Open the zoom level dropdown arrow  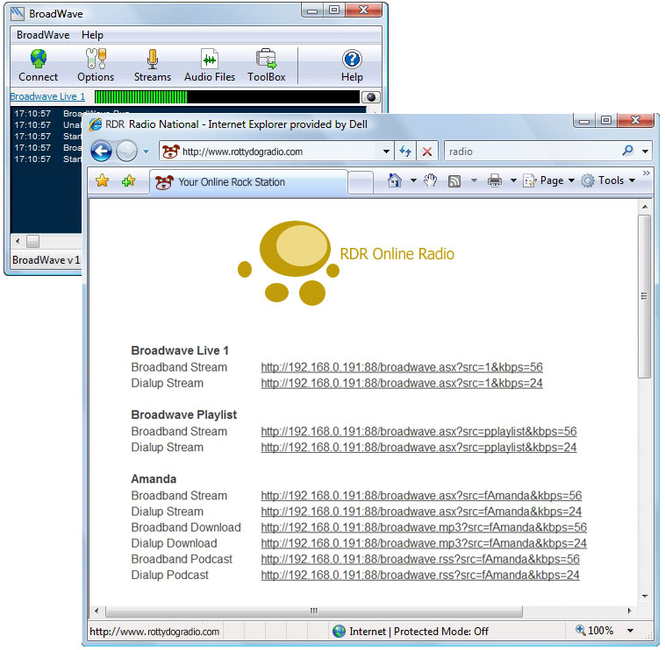click(x=631, y=631)
